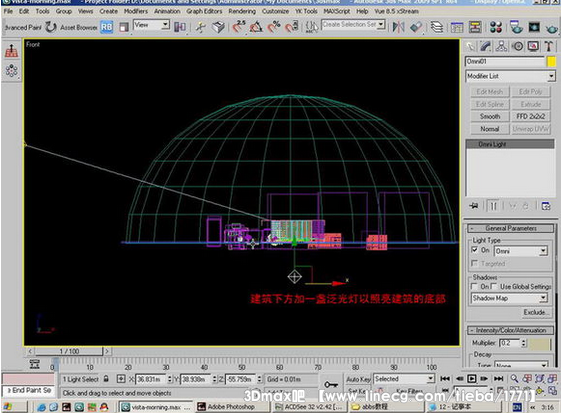The width and height of the screenshot is (565, 413).
Task: Switch to Display command panel tab
Action: 533,46
